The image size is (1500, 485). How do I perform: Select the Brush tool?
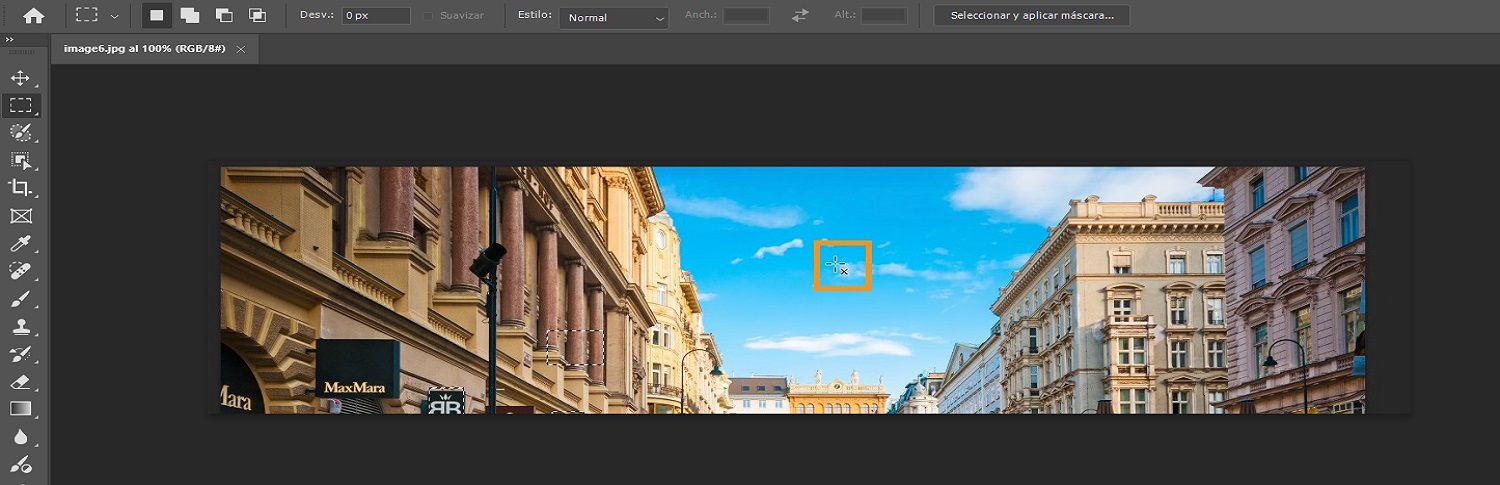tap(20, 298)
